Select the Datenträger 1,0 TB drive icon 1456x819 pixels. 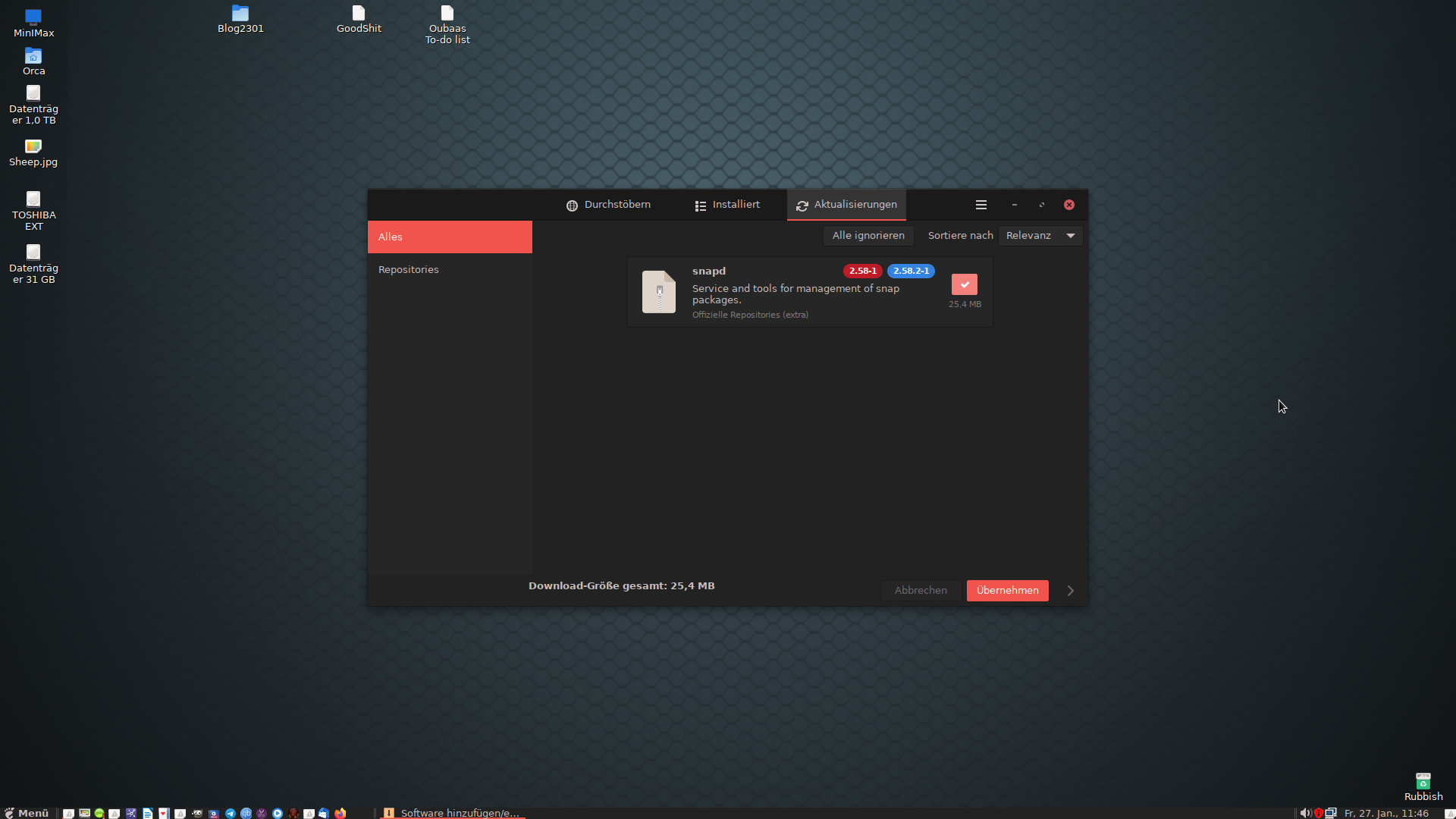pos(33,105)
